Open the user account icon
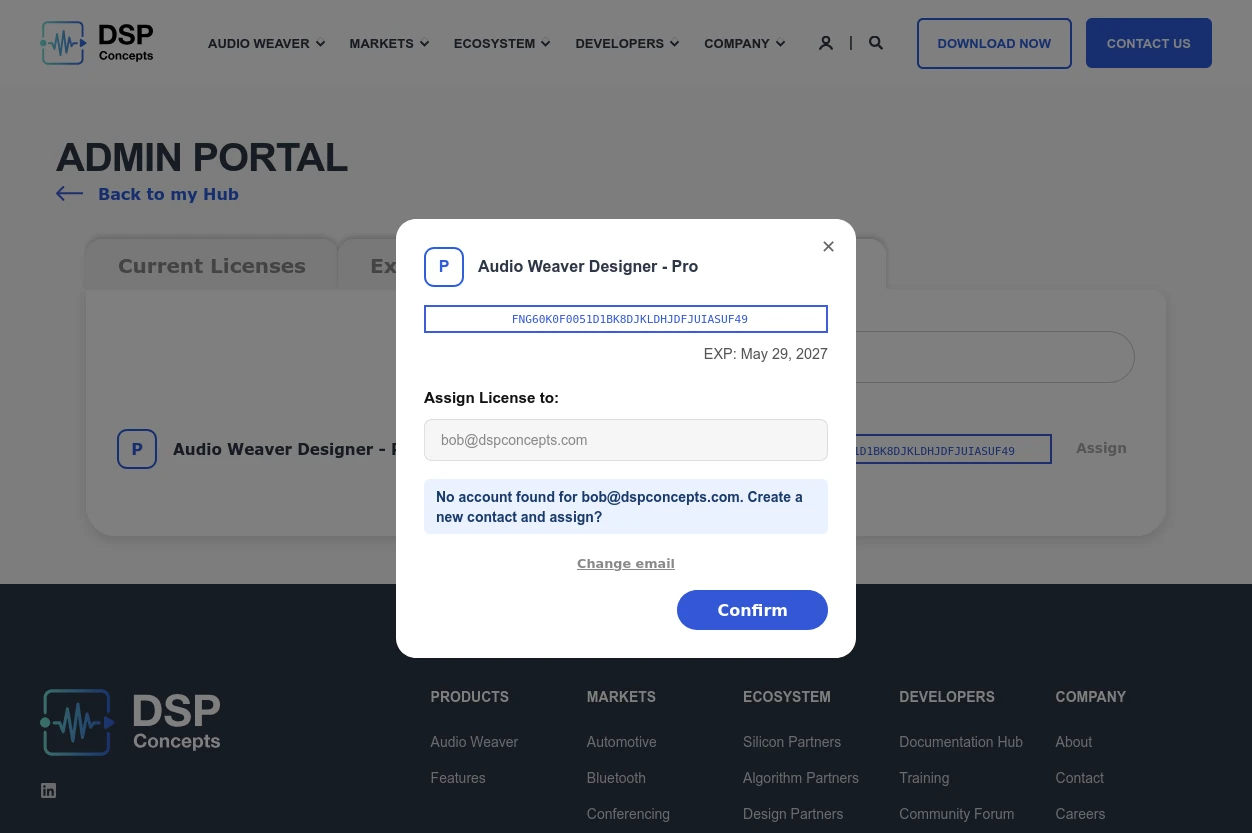 (826, 43)
